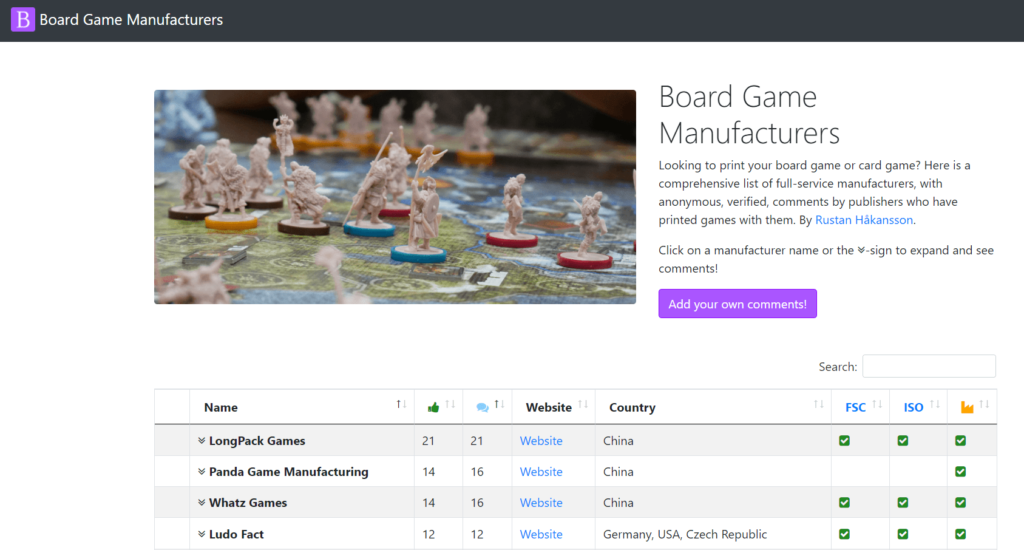1024x550 pixels.
Task: Open the LongPack Games Website link
Action: (x=541, y=441)
